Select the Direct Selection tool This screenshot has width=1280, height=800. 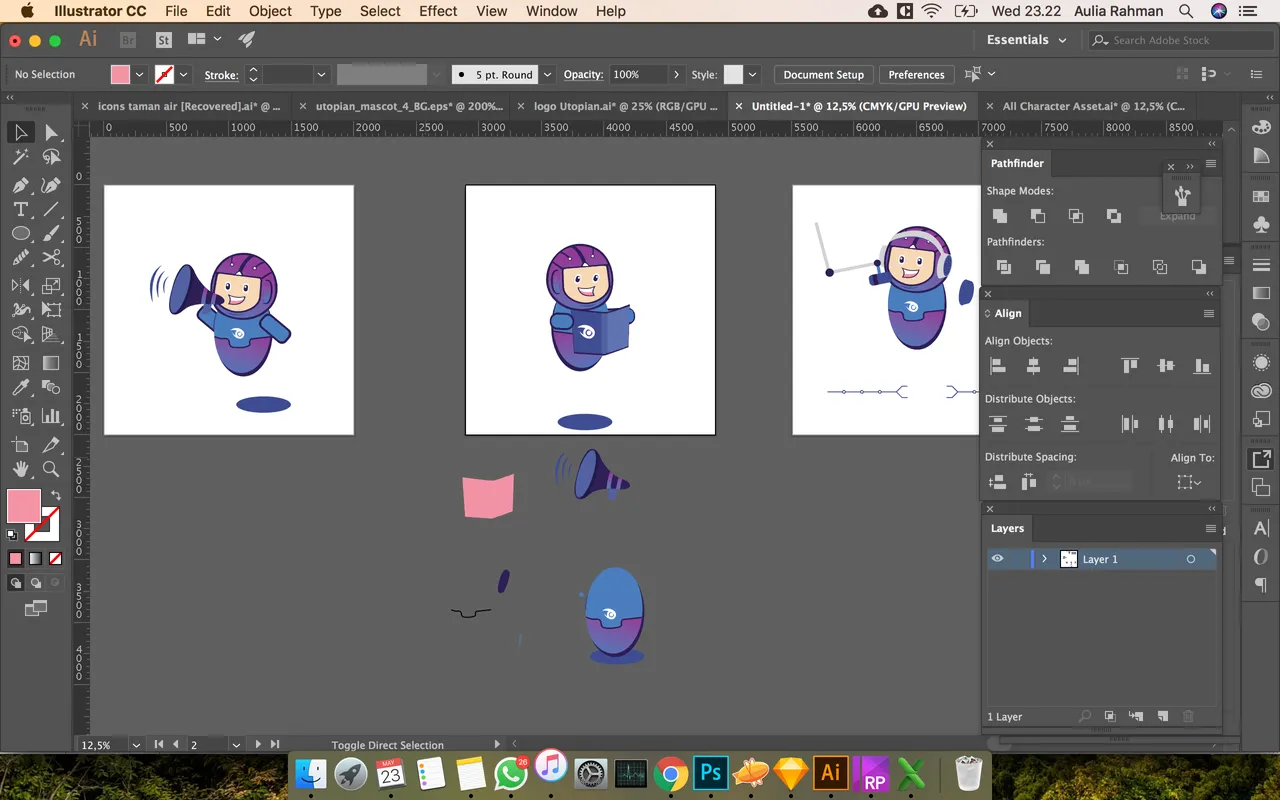51,133
